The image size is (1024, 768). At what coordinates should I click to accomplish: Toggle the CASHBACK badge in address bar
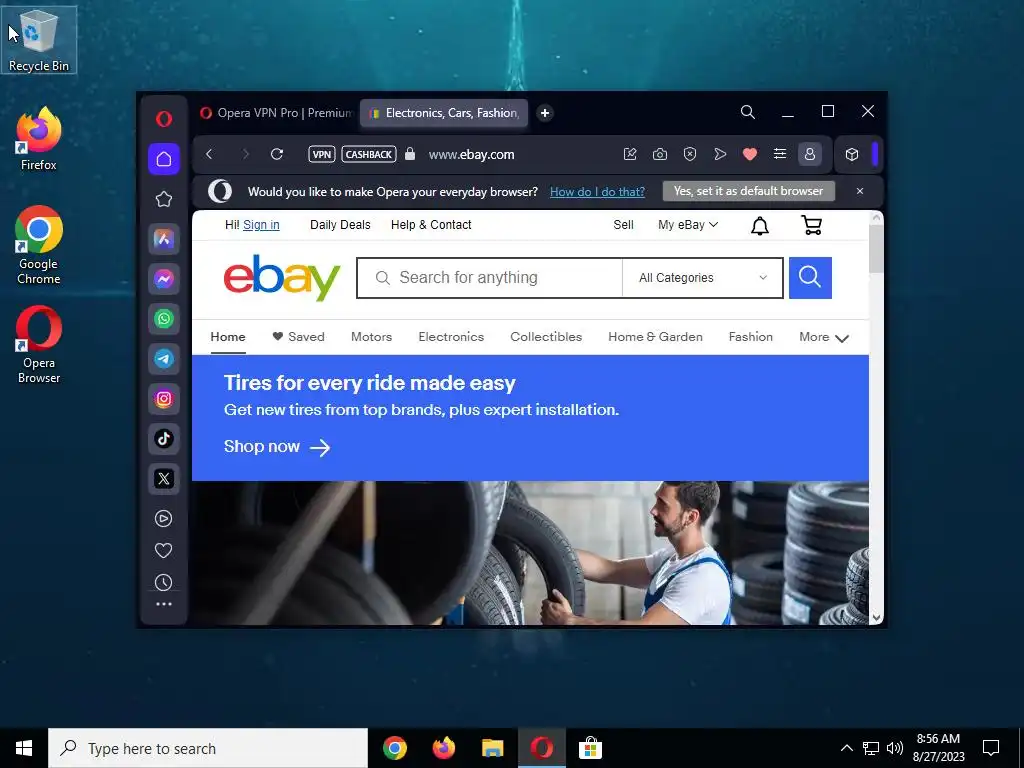point(369,154)
